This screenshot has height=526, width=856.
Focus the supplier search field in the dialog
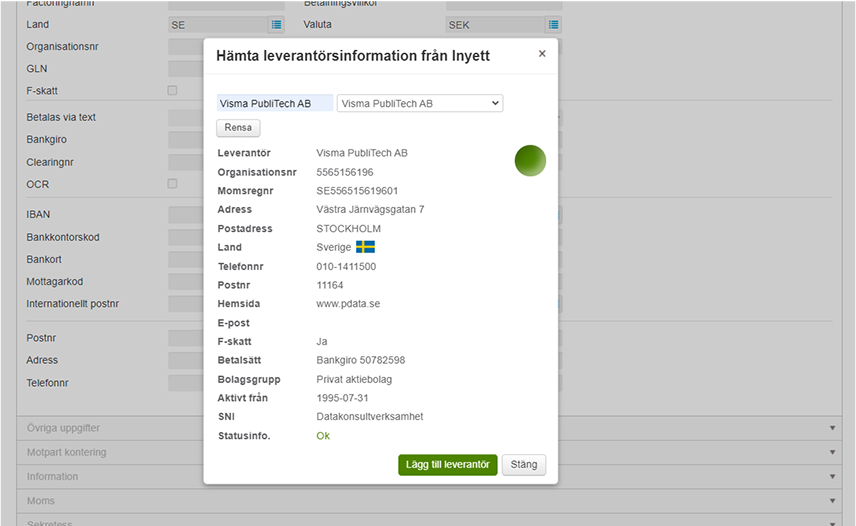(x=275, y=103)
